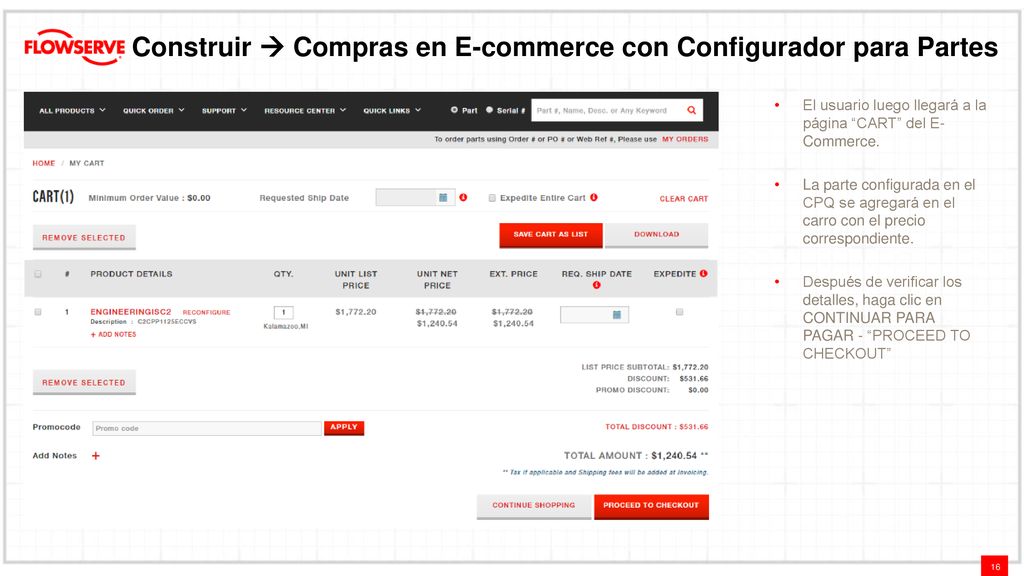Click the DOWNLOAD button

tap(656, 234)
